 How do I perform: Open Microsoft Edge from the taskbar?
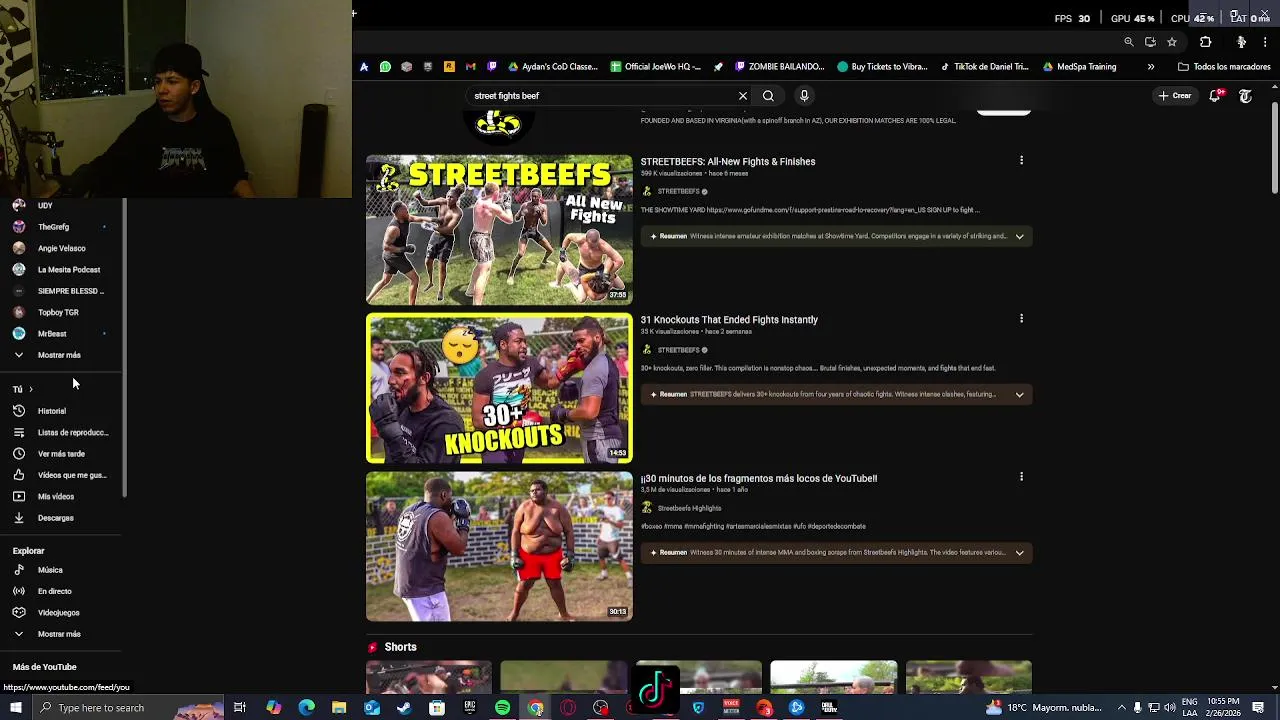(306, 708)
